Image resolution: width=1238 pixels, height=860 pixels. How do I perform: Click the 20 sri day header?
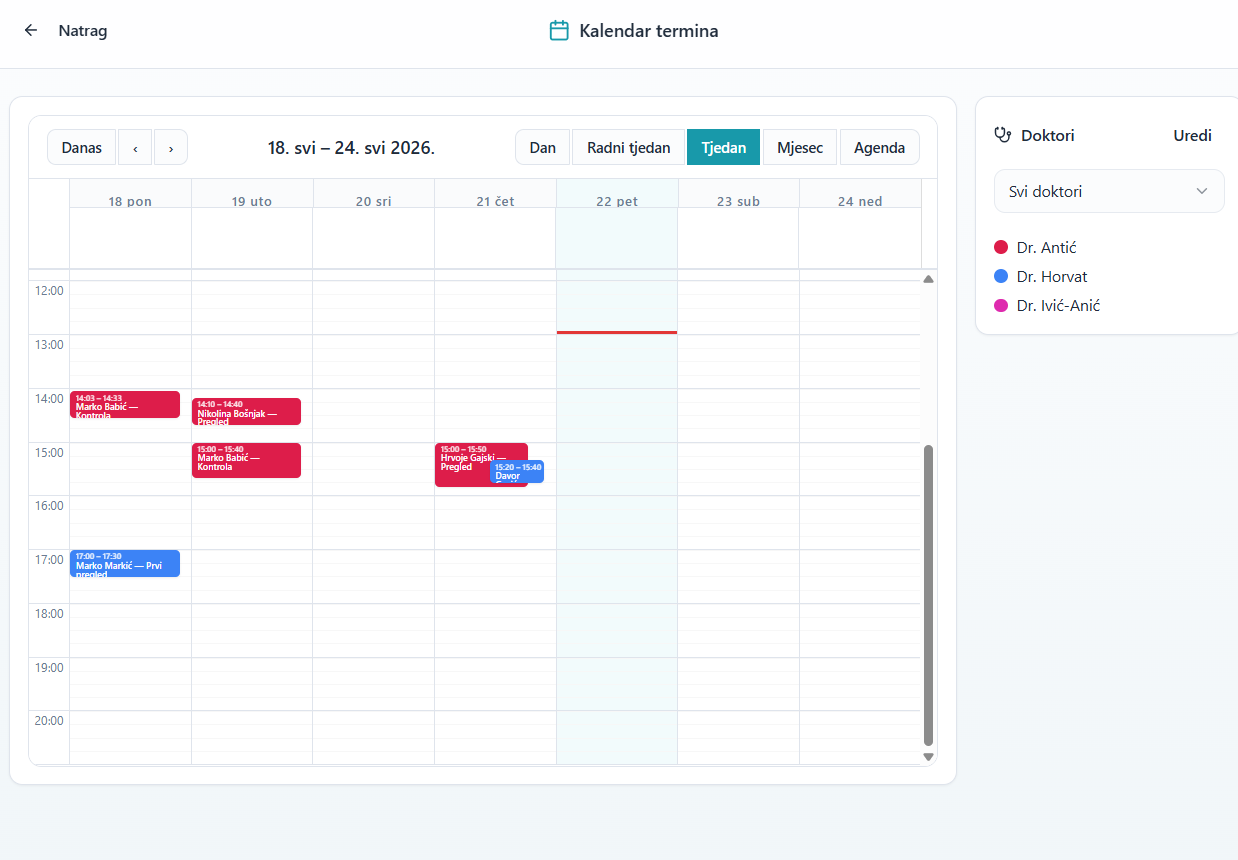tap(374, 201)
